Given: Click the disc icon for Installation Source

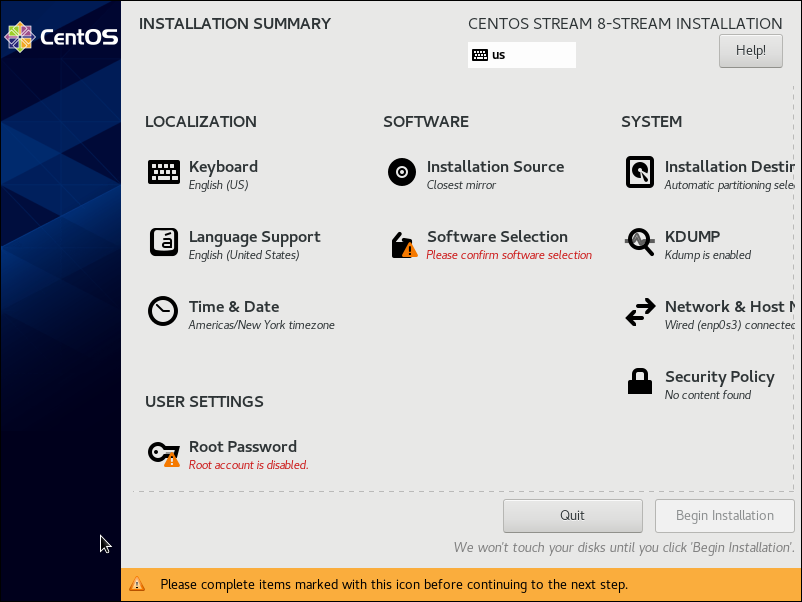Looking at the screenshot, I should [x=402, y=173].
